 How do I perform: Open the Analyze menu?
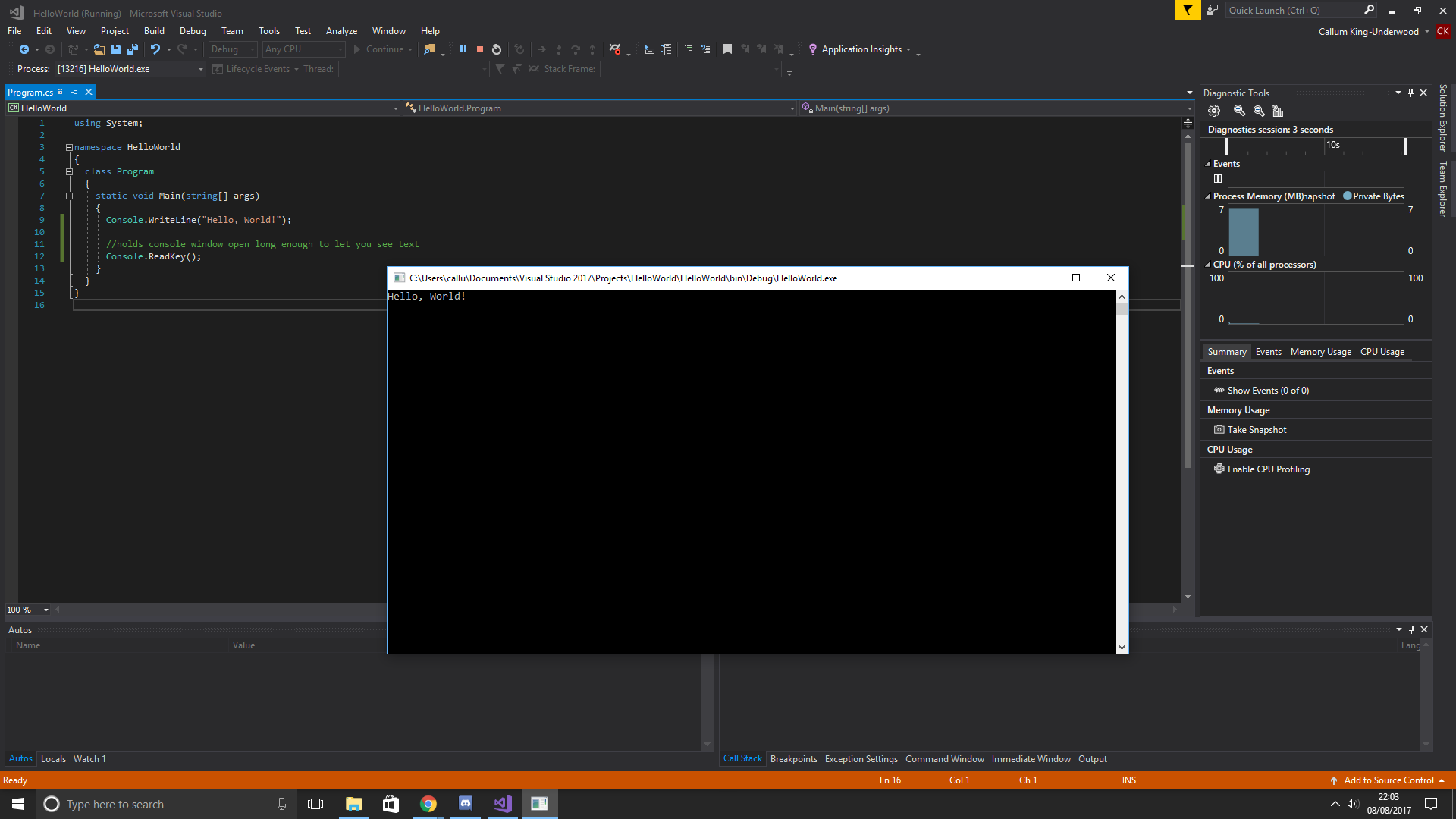pos(341,31)
